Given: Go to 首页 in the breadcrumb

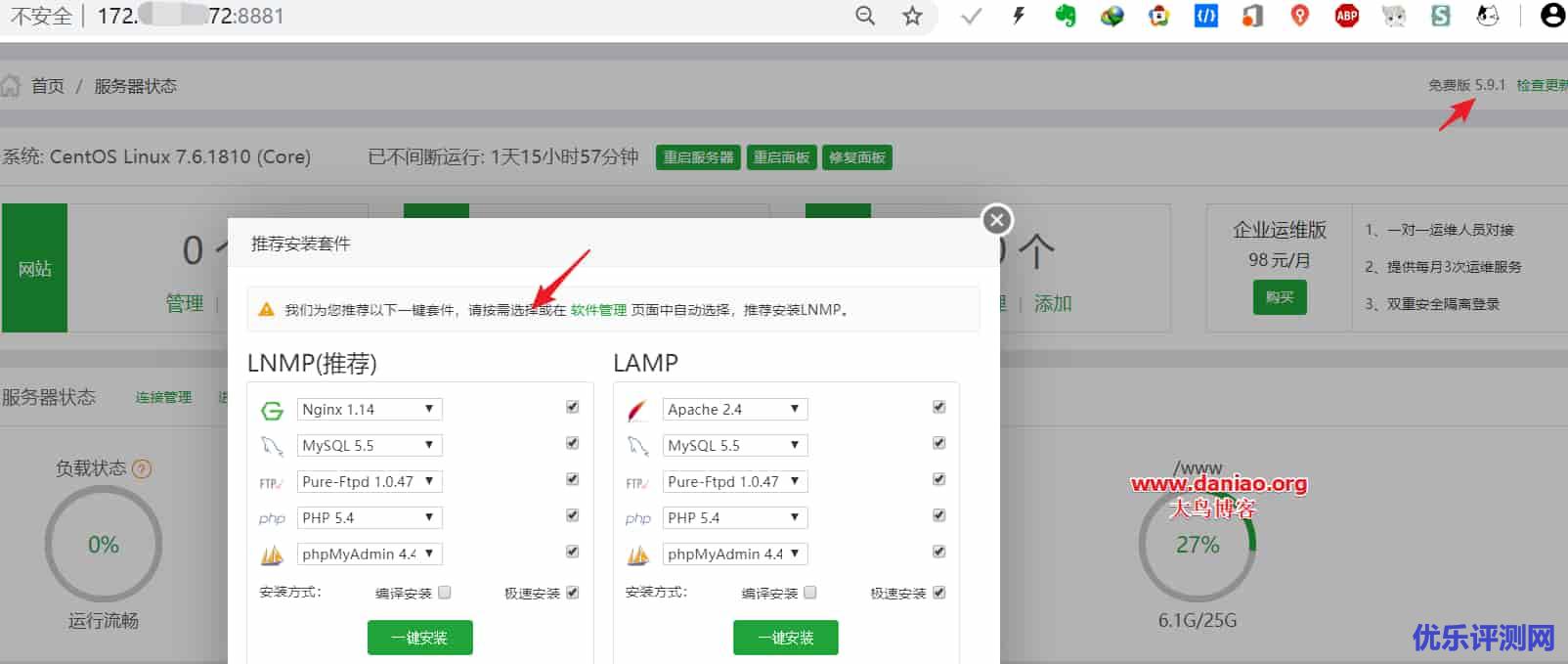Looking at the screenshot, I should click(48, 86).
